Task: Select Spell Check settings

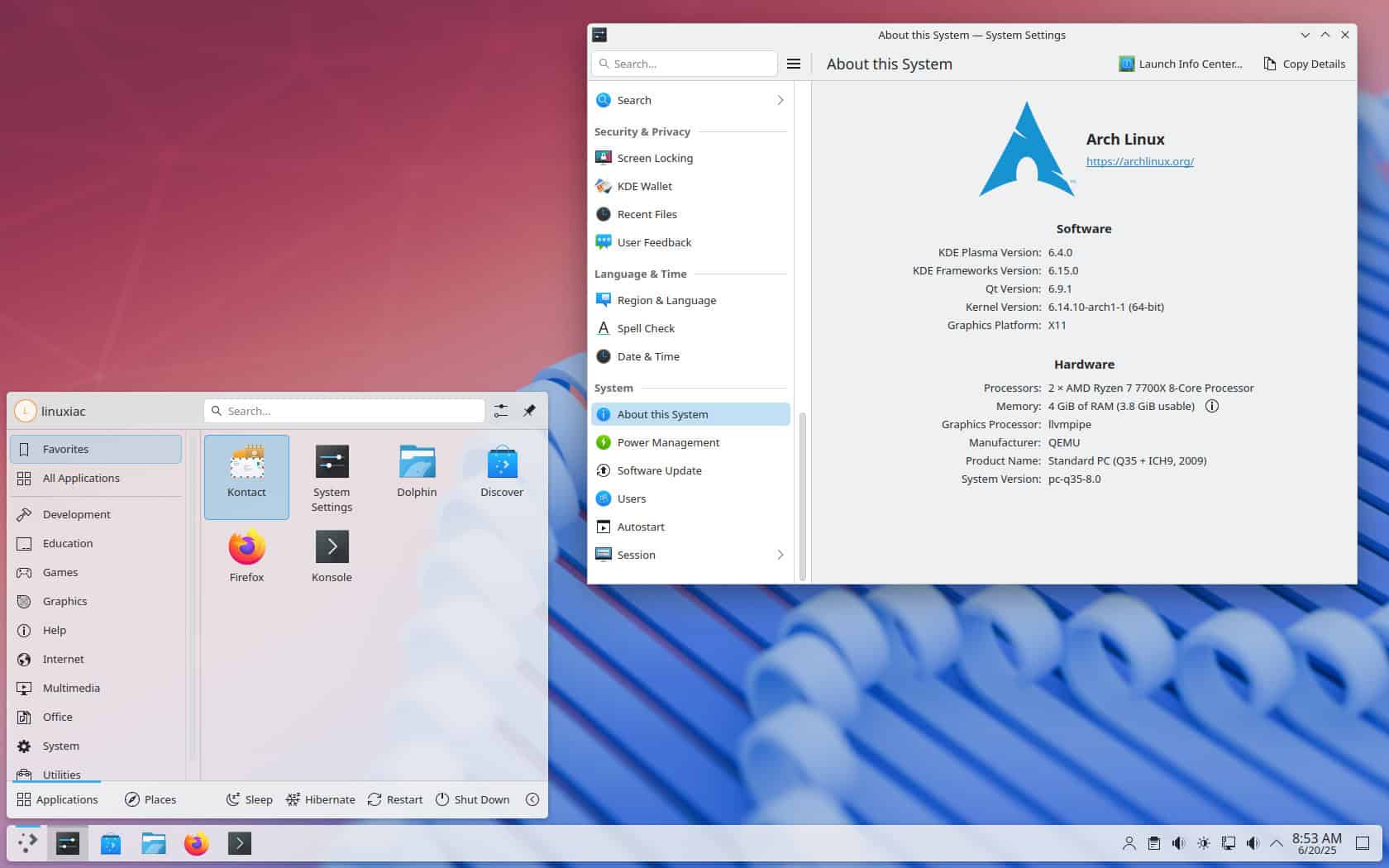Action: click(646, 328)
